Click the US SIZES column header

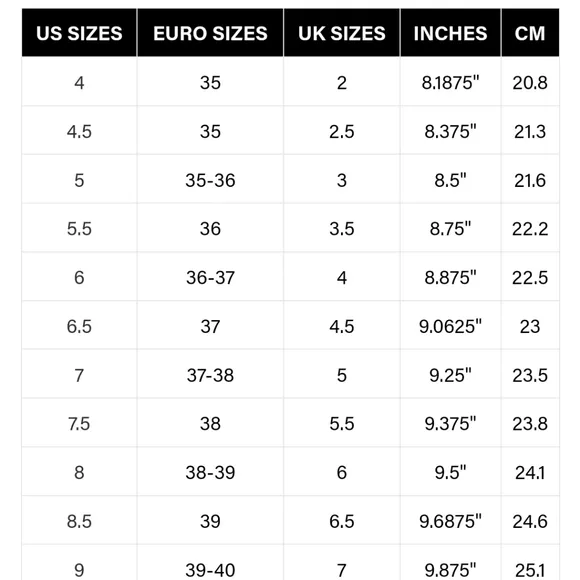pyautogui.click(x=79, y=33)
